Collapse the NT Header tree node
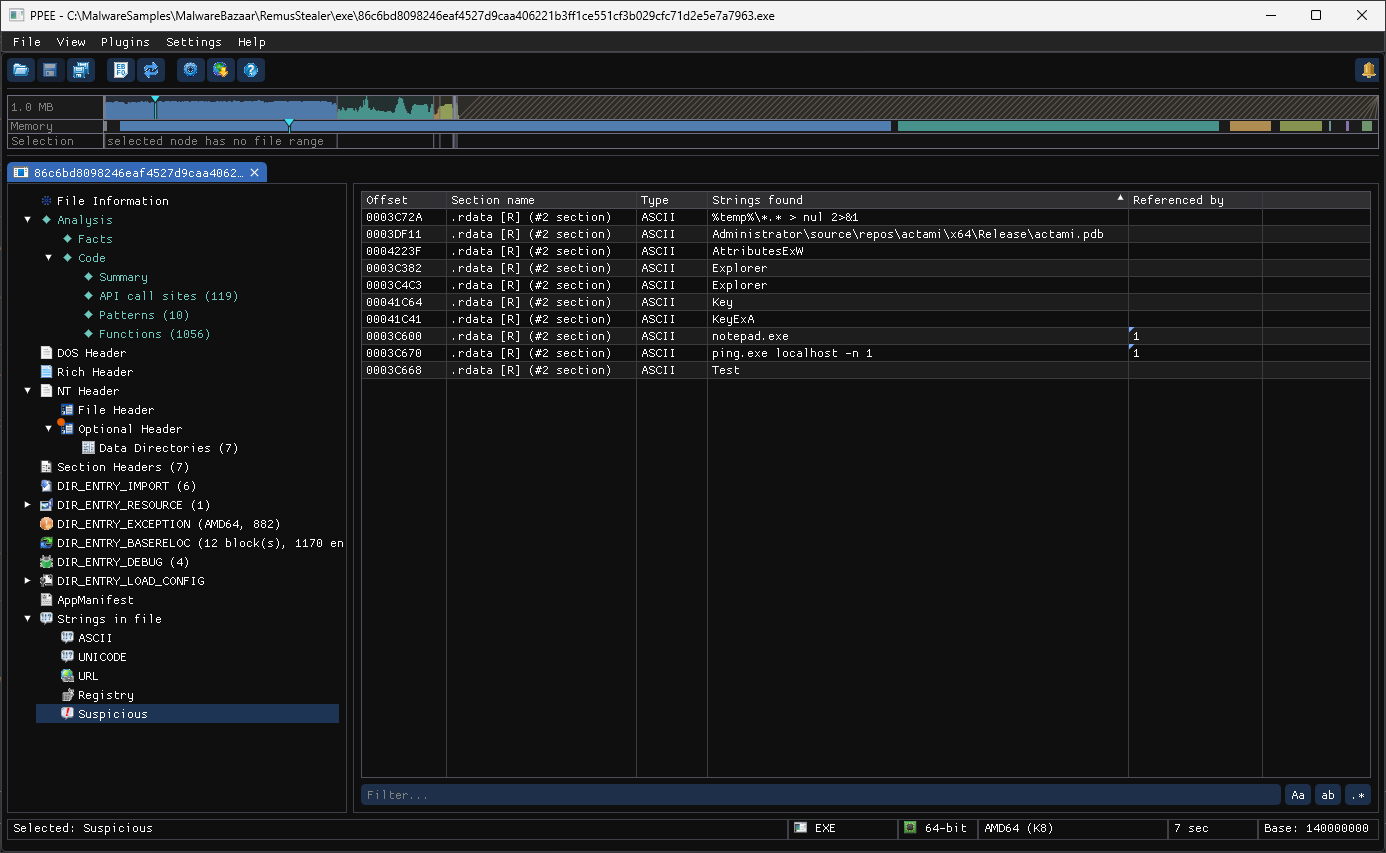Screen dimensions: 1386x853 (28, 391)
